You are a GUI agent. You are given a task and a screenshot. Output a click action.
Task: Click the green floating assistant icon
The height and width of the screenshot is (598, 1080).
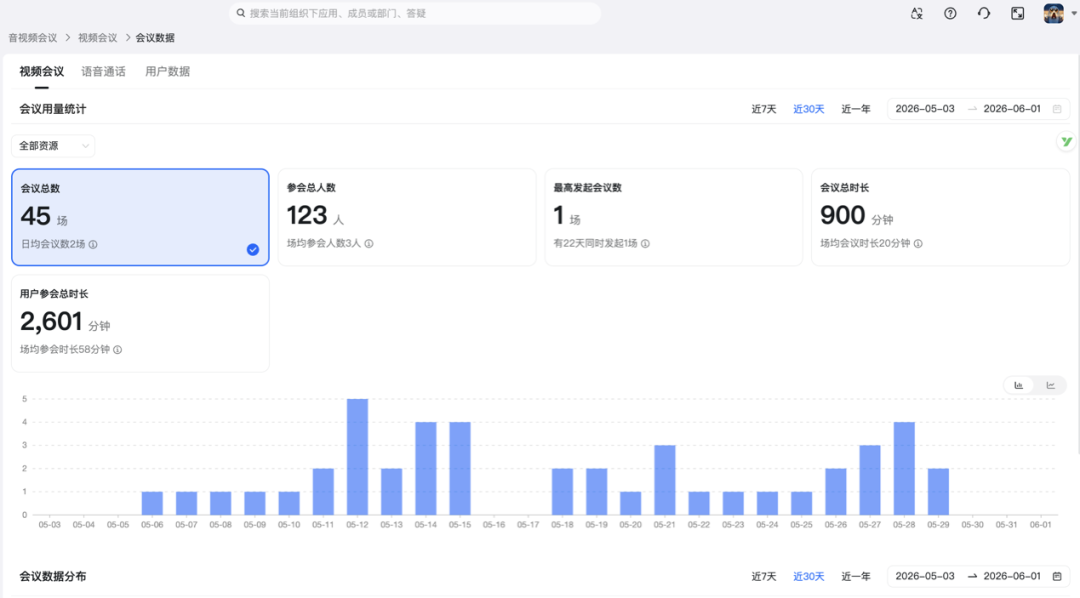pyautogui.click(x=1066, y=142)
